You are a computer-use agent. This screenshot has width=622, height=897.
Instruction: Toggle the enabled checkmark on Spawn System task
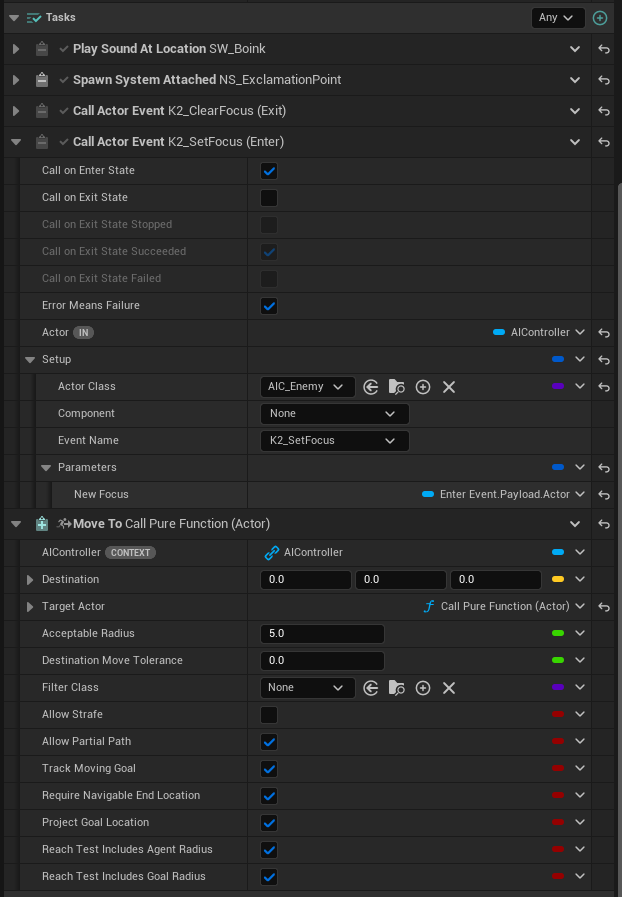[x=64, y=80]
